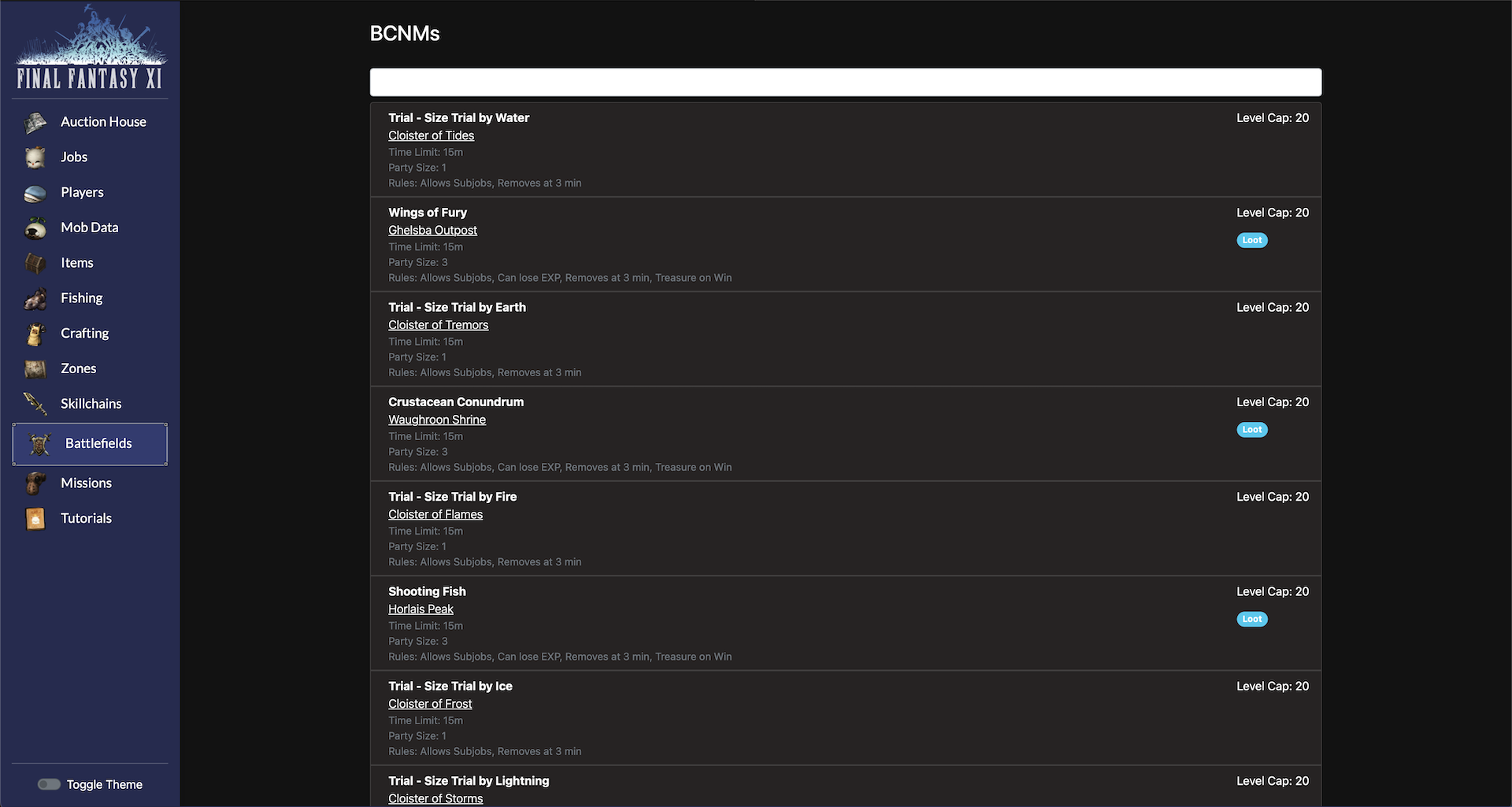Open the Missions menu item
This screenshot has width=1512, height=807.
[x=86, y=483]
